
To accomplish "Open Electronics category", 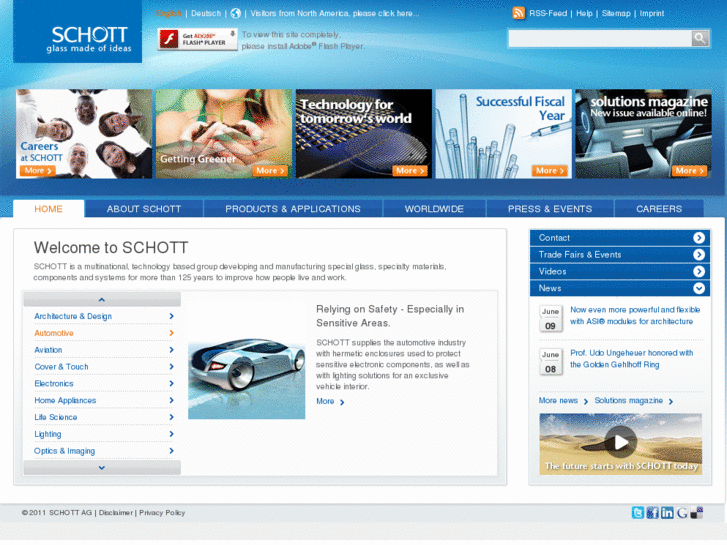I will (x=54, y=384).
